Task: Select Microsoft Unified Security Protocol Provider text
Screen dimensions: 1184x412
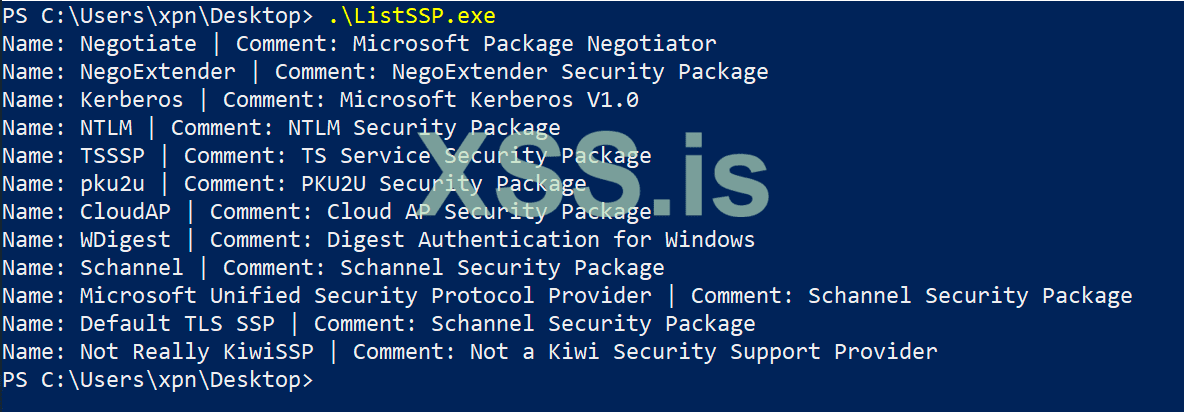Action: 366,296
